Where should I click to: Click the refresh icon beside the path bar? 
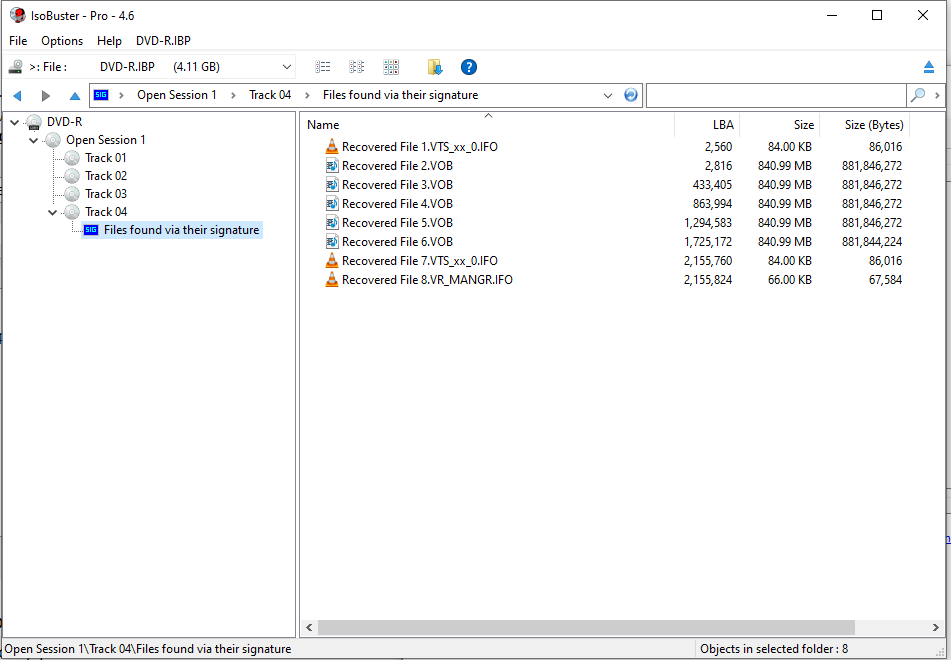631,95
